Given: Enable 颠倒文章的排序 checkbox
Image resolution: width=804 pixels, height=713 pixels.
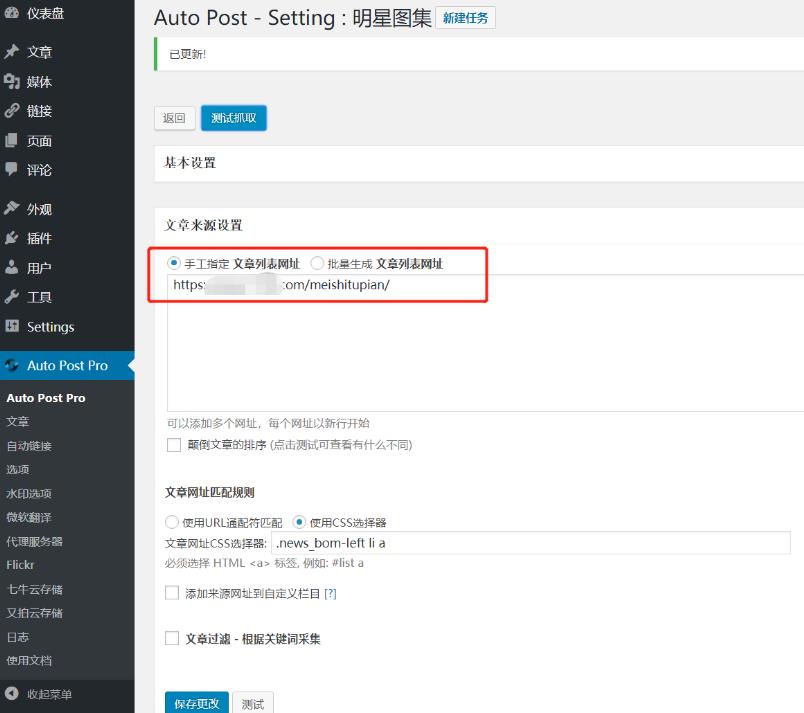Looking at the screenshot, I should click(x=174, y=445).
